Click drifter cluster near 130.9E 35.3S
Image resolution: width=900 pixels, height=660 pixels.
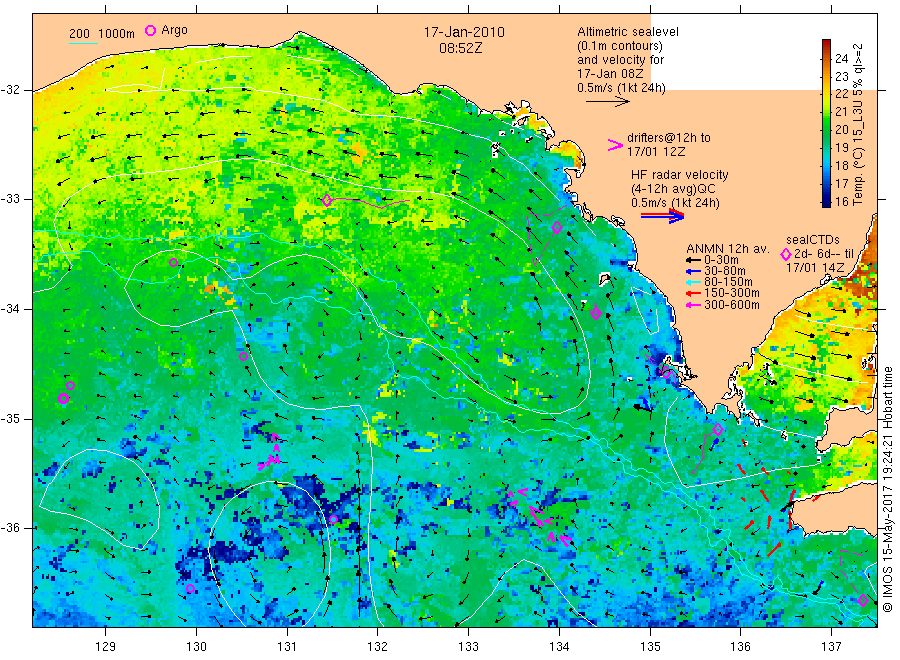point(271,452)
